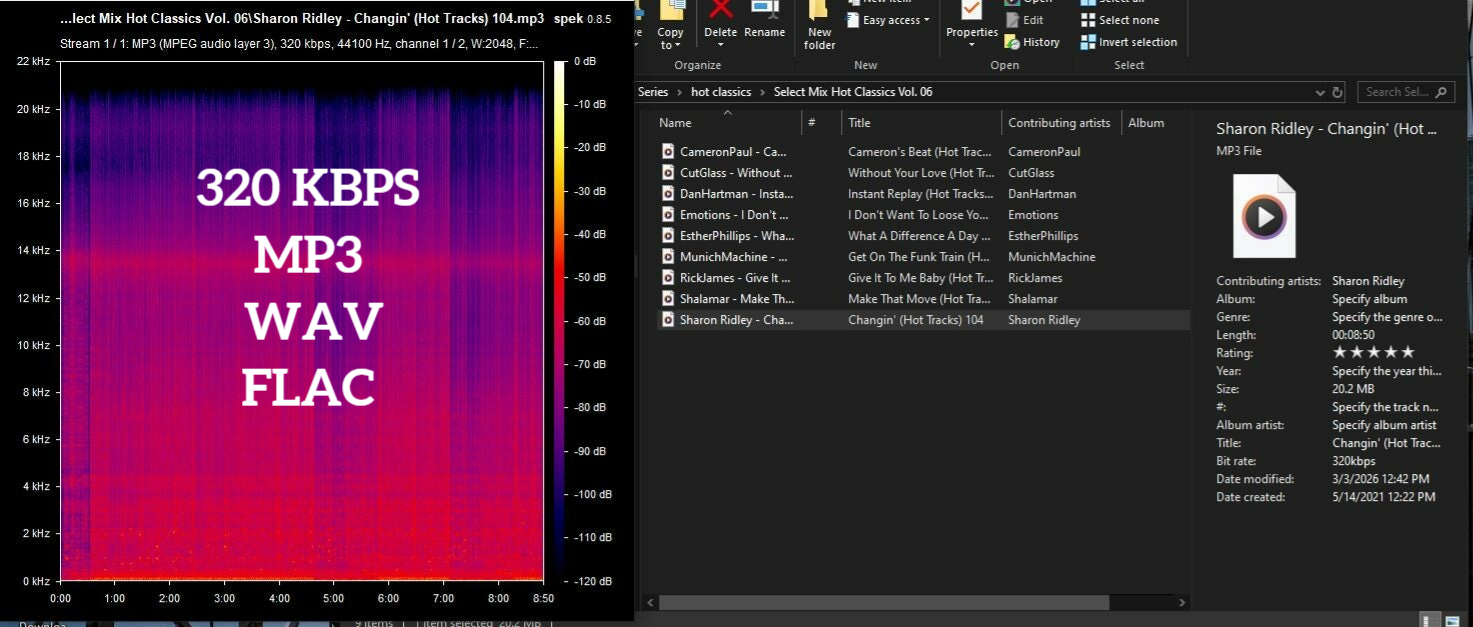This screenshot has width=1473, height=627.
Task: Click the Search Select Mix input box
Action: [1397, 92]
